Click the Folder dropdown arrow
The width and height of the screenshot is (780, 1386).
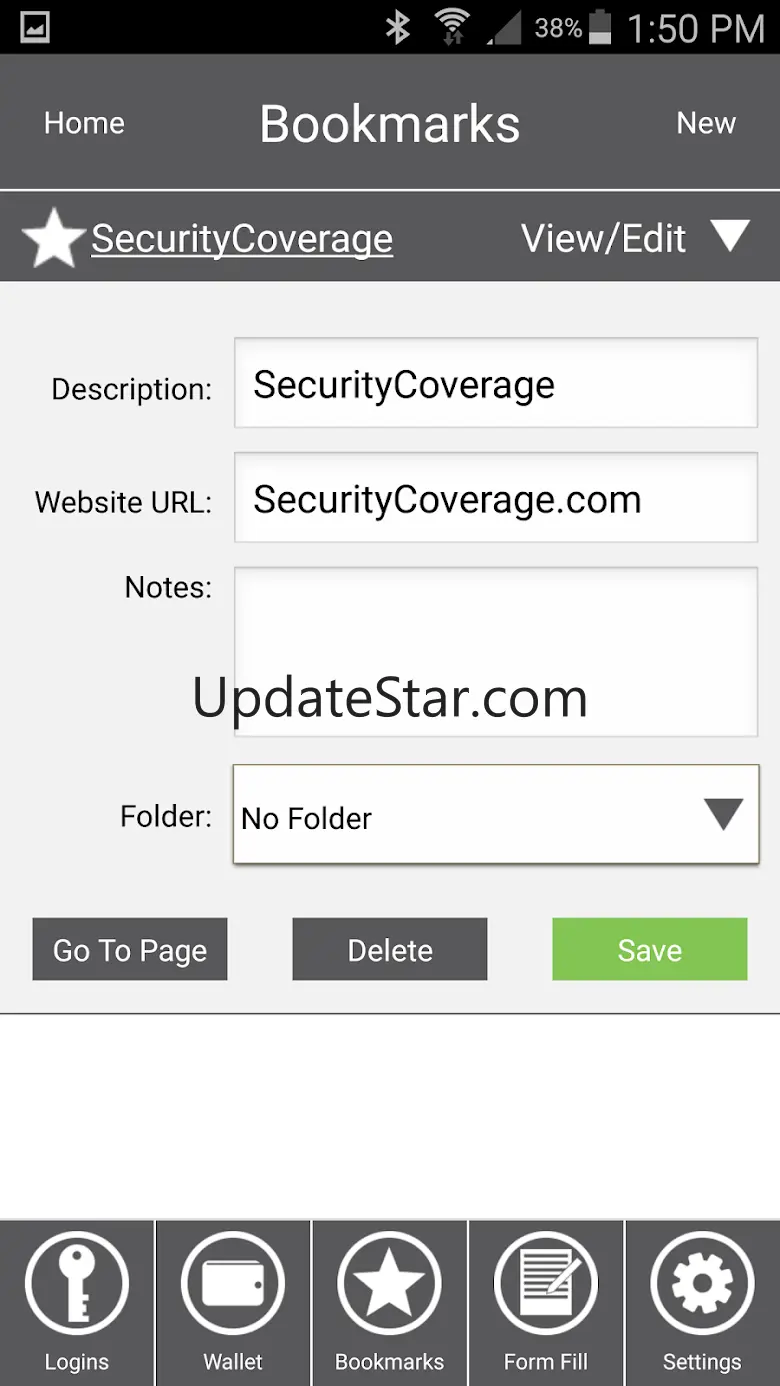723,814
